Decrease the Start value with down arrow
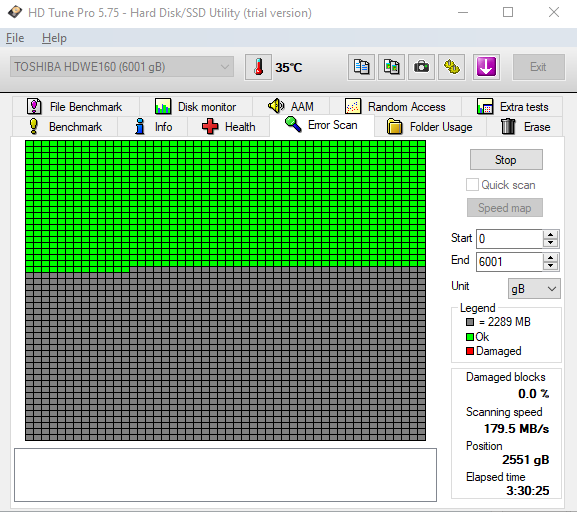Screen dimensions: 577x512 click(551, 243)
